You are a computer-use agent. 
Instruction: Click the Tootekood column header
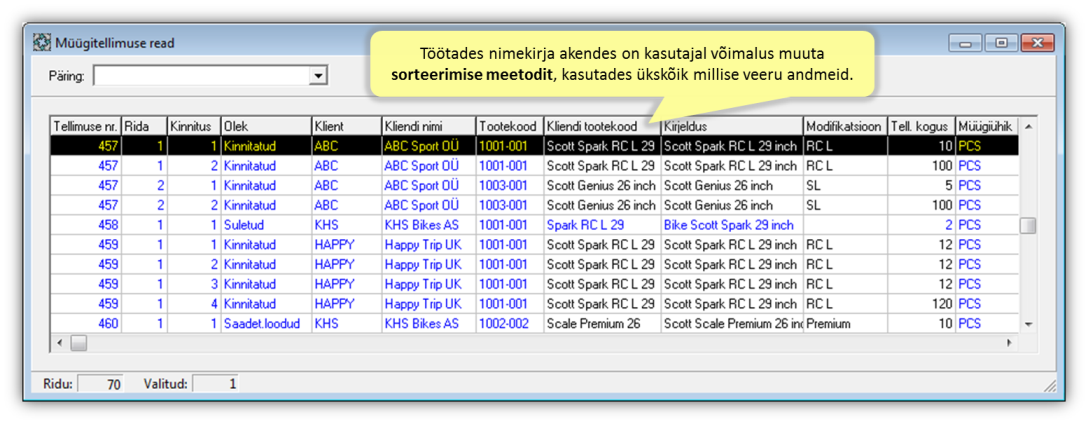point(509,127)
